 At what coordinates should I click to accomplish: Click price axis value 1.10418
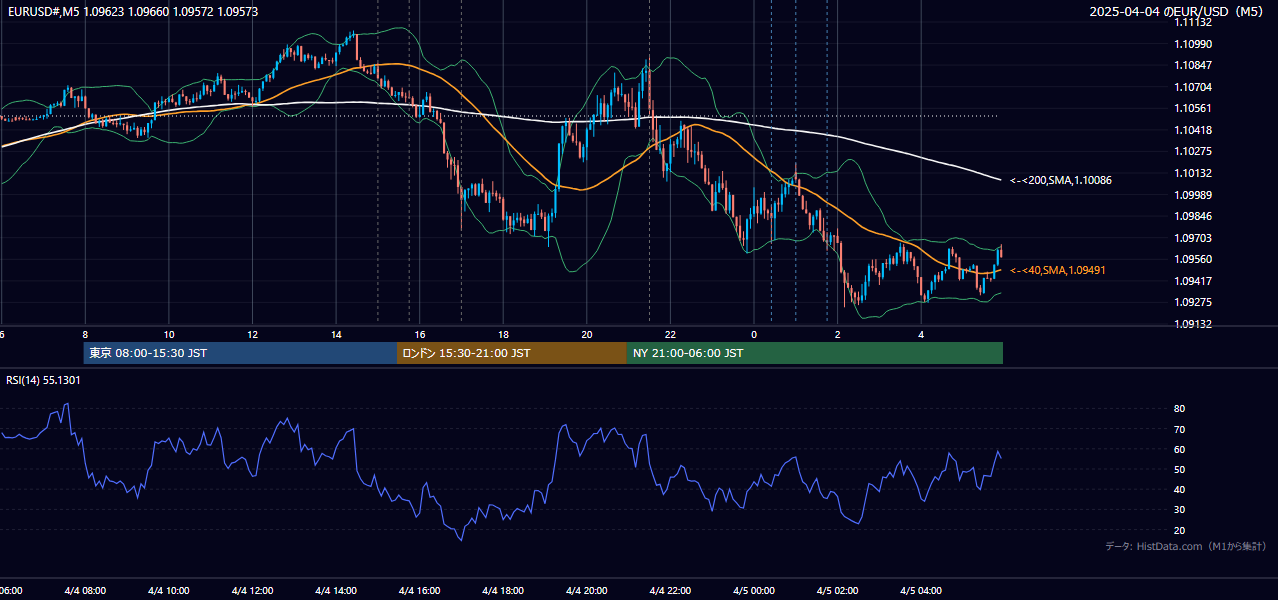tap(1193, 130)
